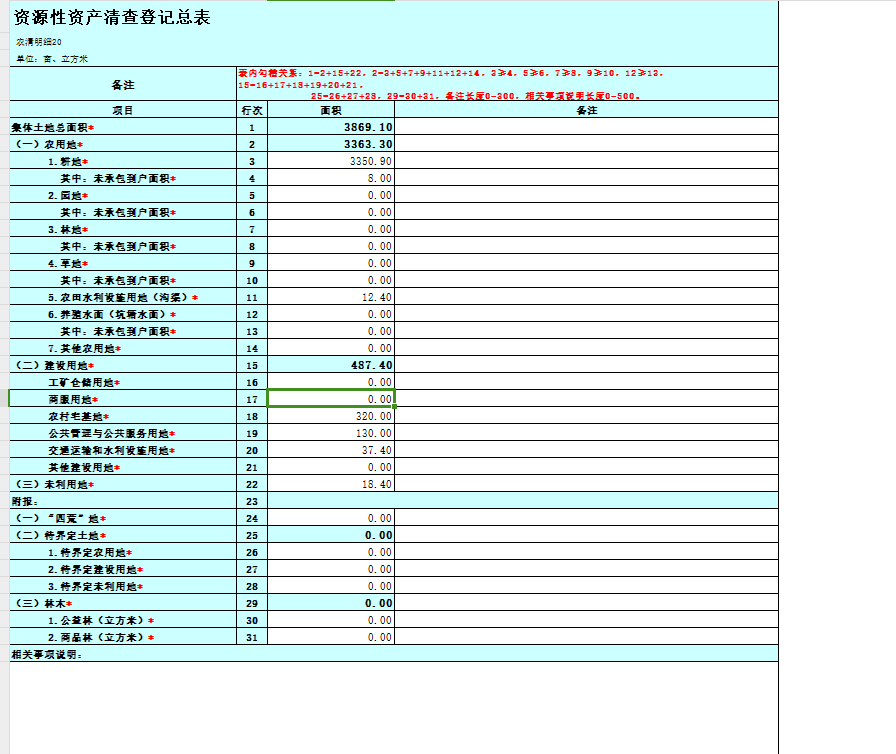The height and width of the screenshot is (754, 896).
Task: Select the （一）"四荒"地 label cell
Action: [x=123, y=518]
